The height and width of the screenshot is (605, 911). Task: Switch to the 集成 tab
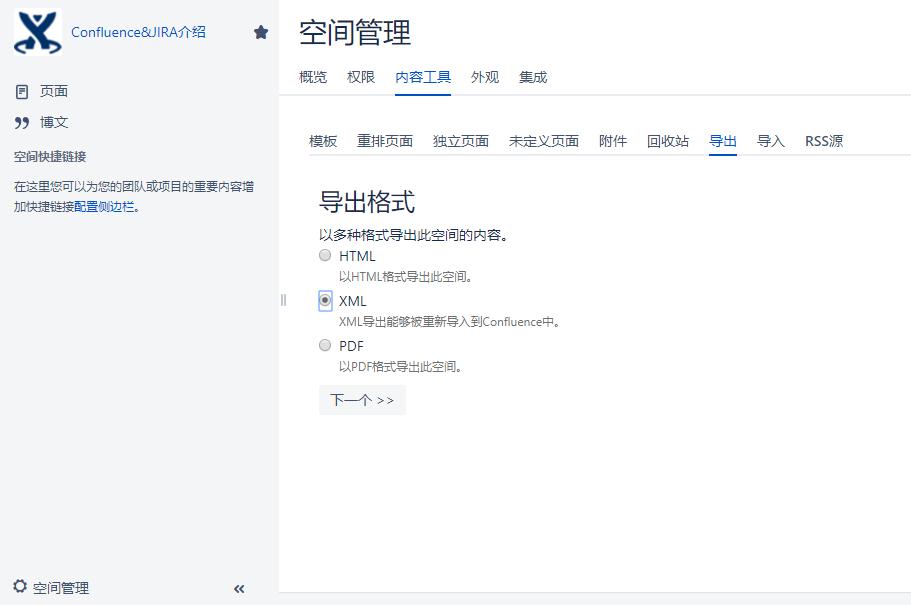tap(533, 77)
